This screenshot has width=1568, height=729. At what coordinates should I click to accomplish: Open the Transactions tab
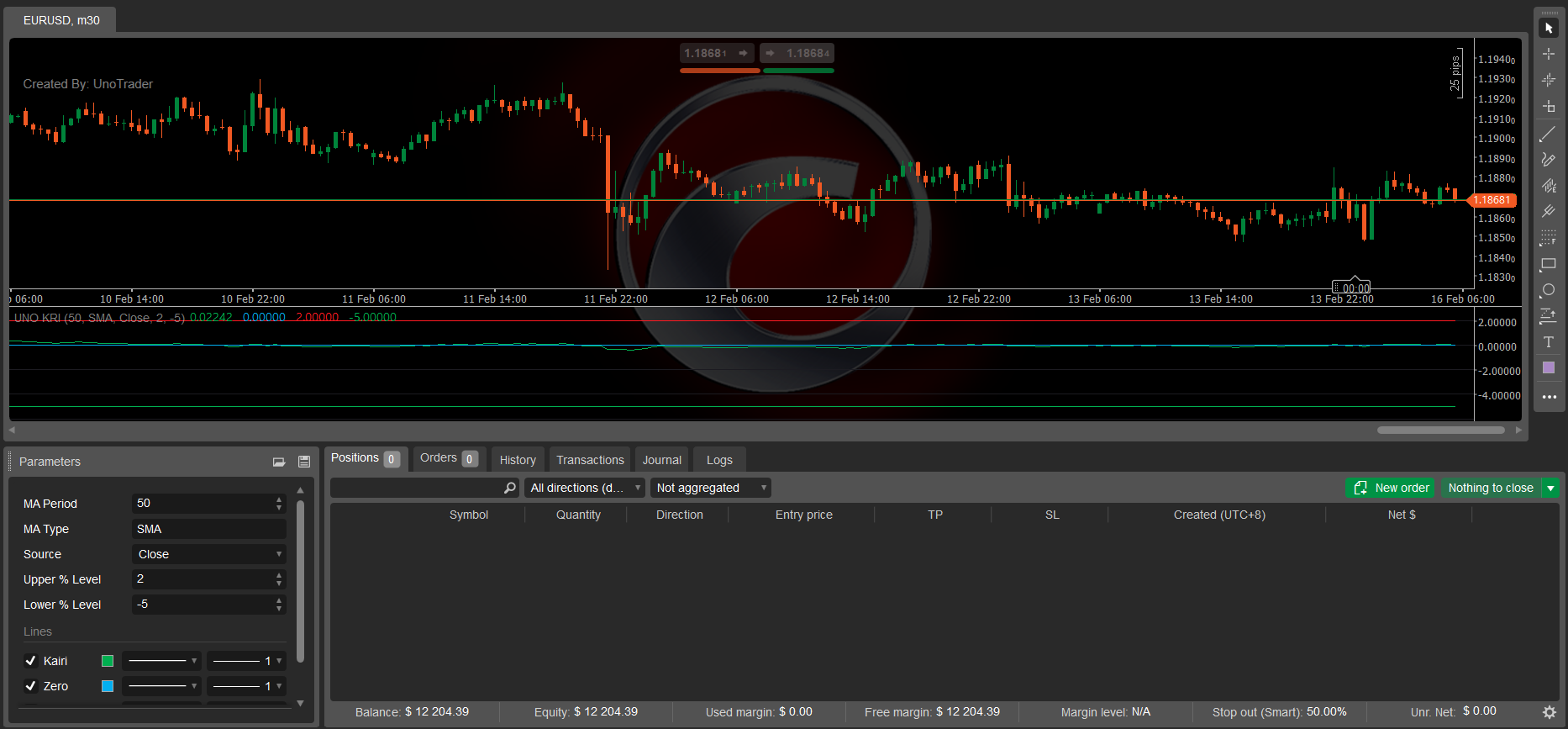(x=590, y=460)
